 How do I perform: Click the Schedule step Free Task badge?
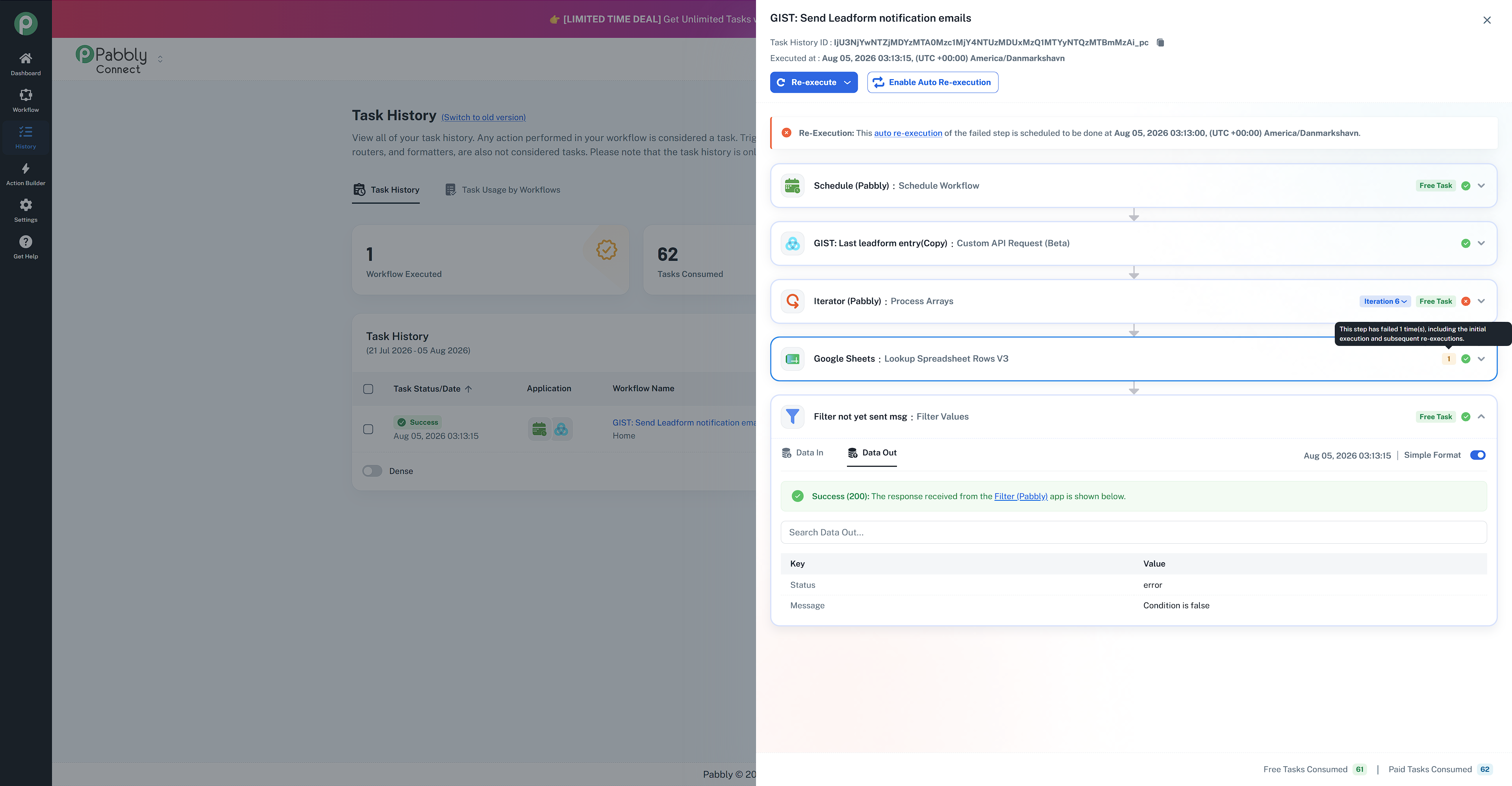[x=1436, y=186]
